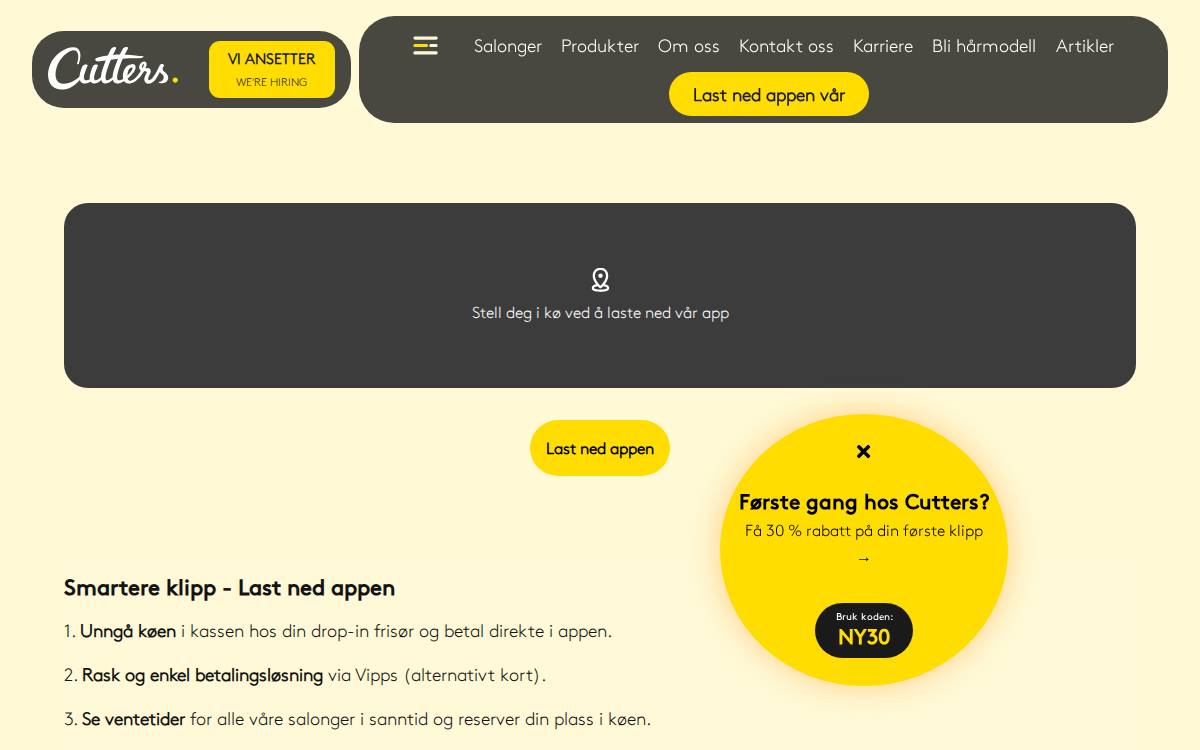Click the Cutters logo
Screen dimensions: 1200x750
pos(113,69)
